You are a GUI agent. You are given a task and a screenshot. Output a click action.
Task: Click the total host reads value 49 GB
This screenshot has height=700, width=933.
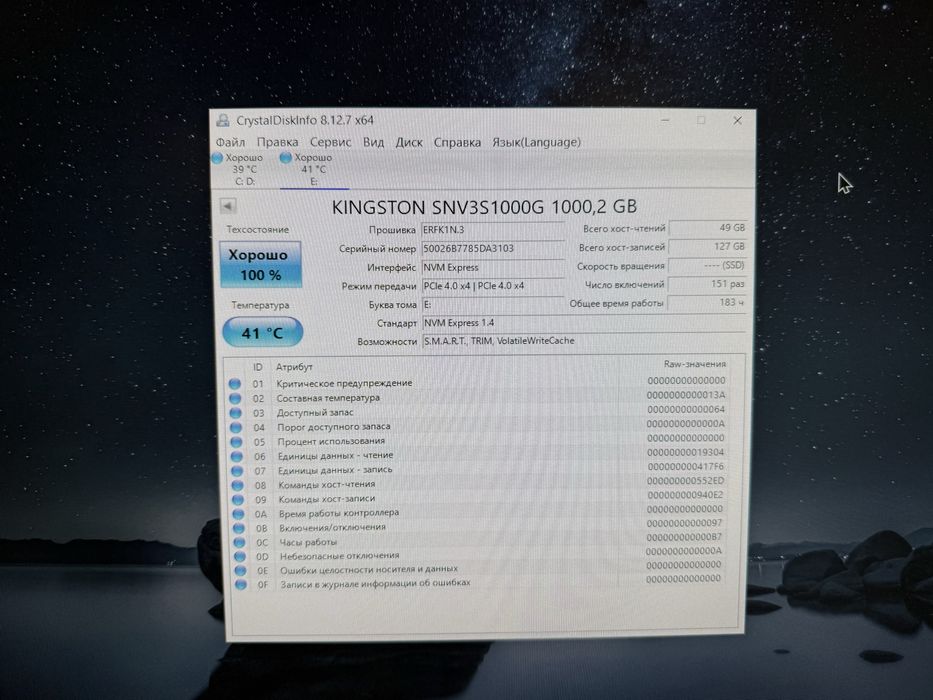[707, 228]
